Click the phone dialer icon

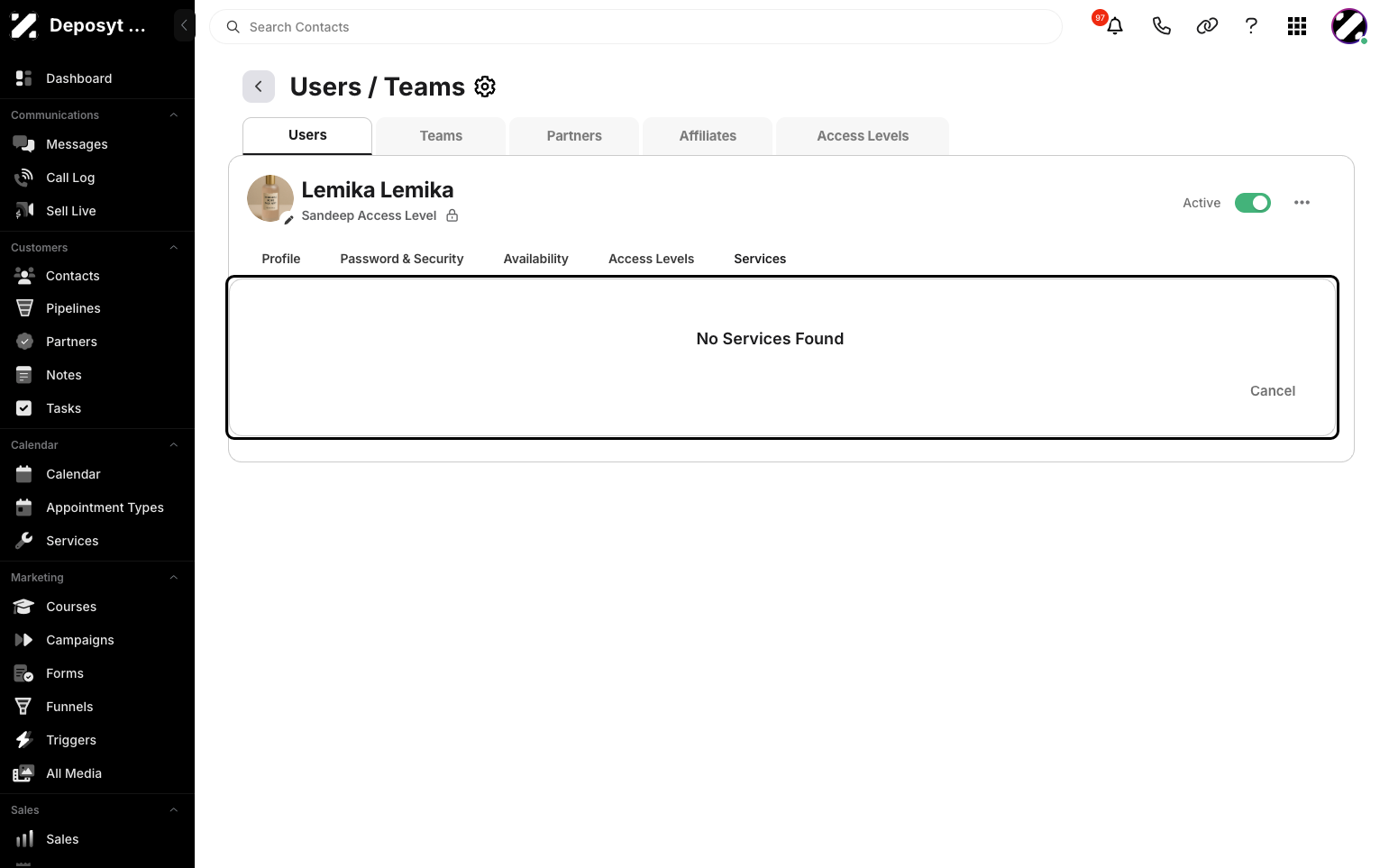click(x=1161, y=26)
